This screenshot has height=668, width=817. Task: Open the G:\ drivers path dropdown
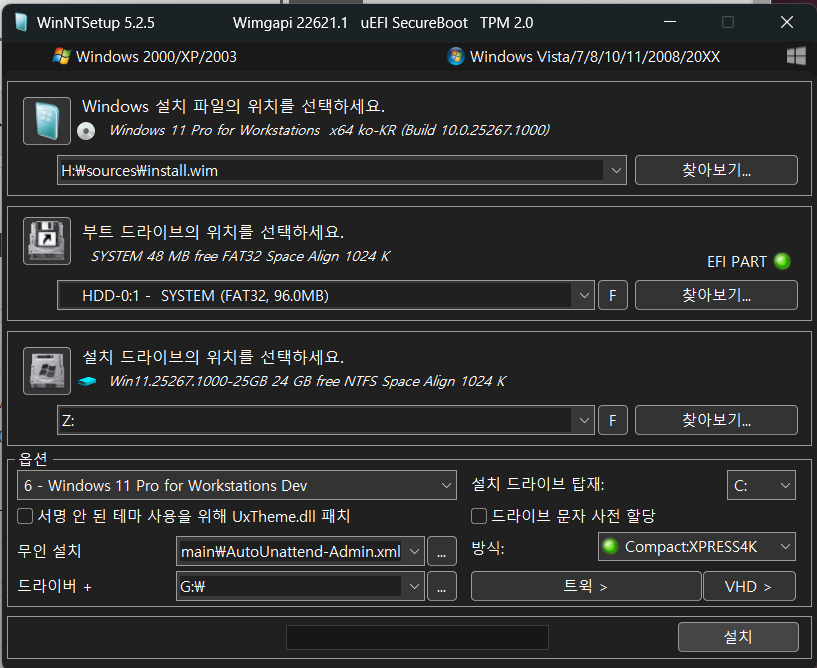(414, 586)
